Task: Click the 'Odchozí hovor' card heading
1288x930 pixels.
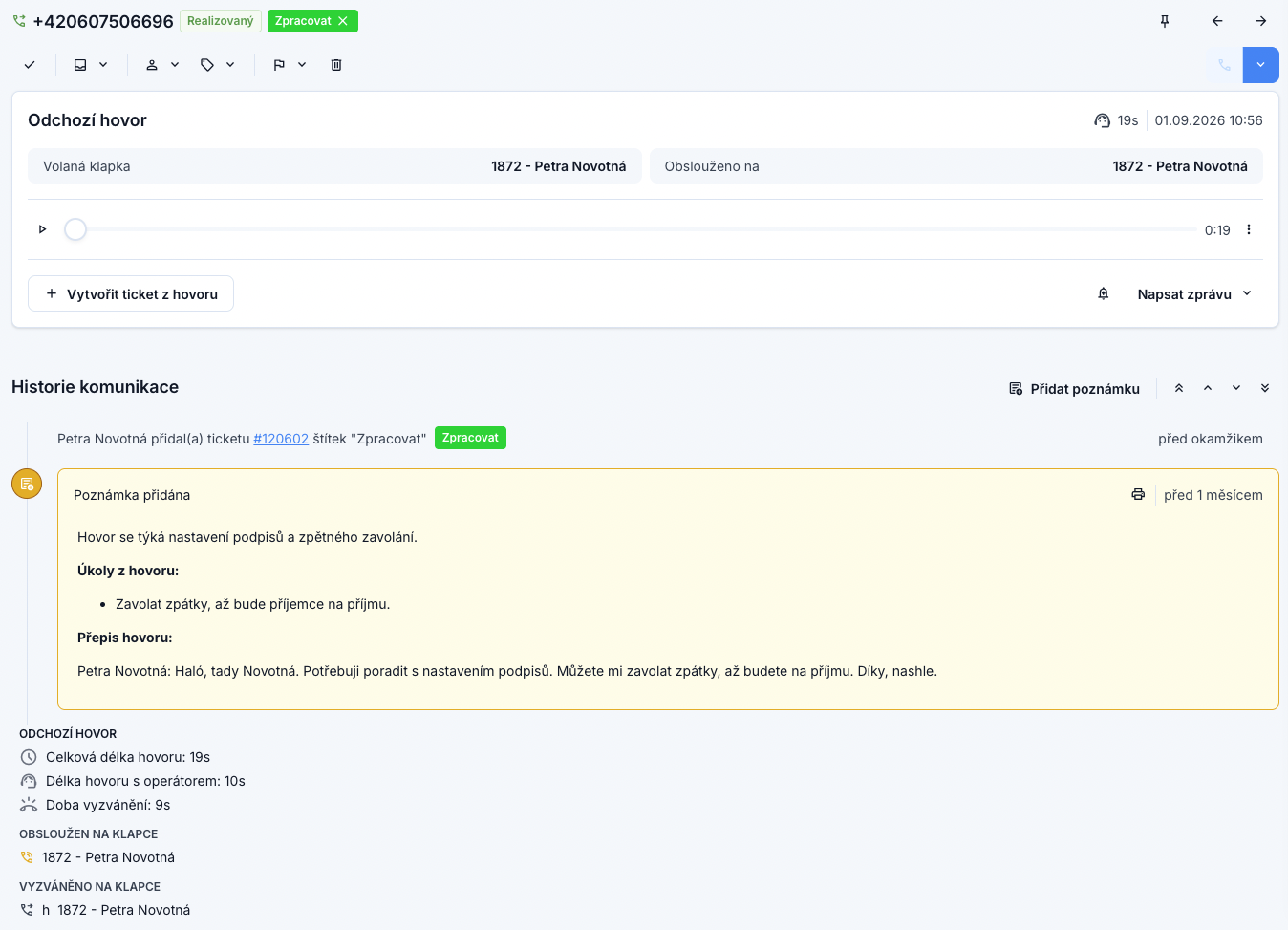Action: coord(87,120)
